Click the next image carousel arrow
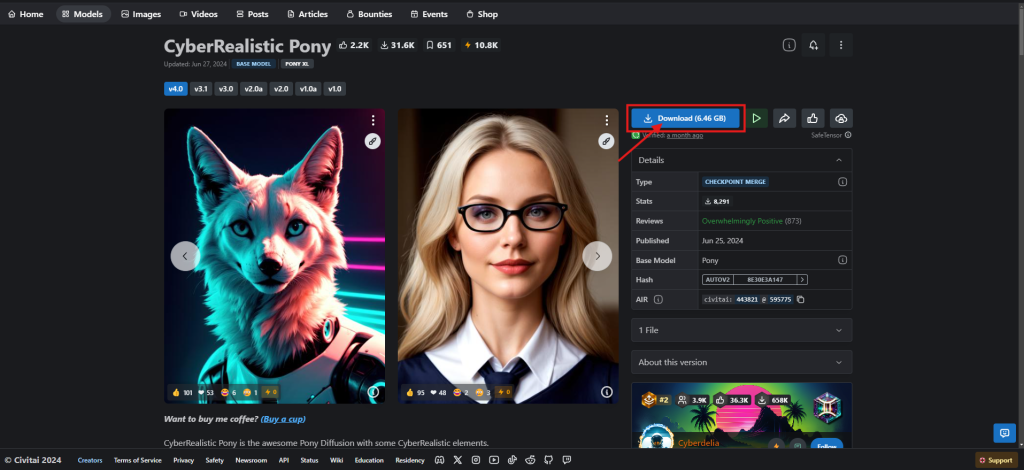The image size is (1024, 470). pyautogui.click(x=597, y=256)
